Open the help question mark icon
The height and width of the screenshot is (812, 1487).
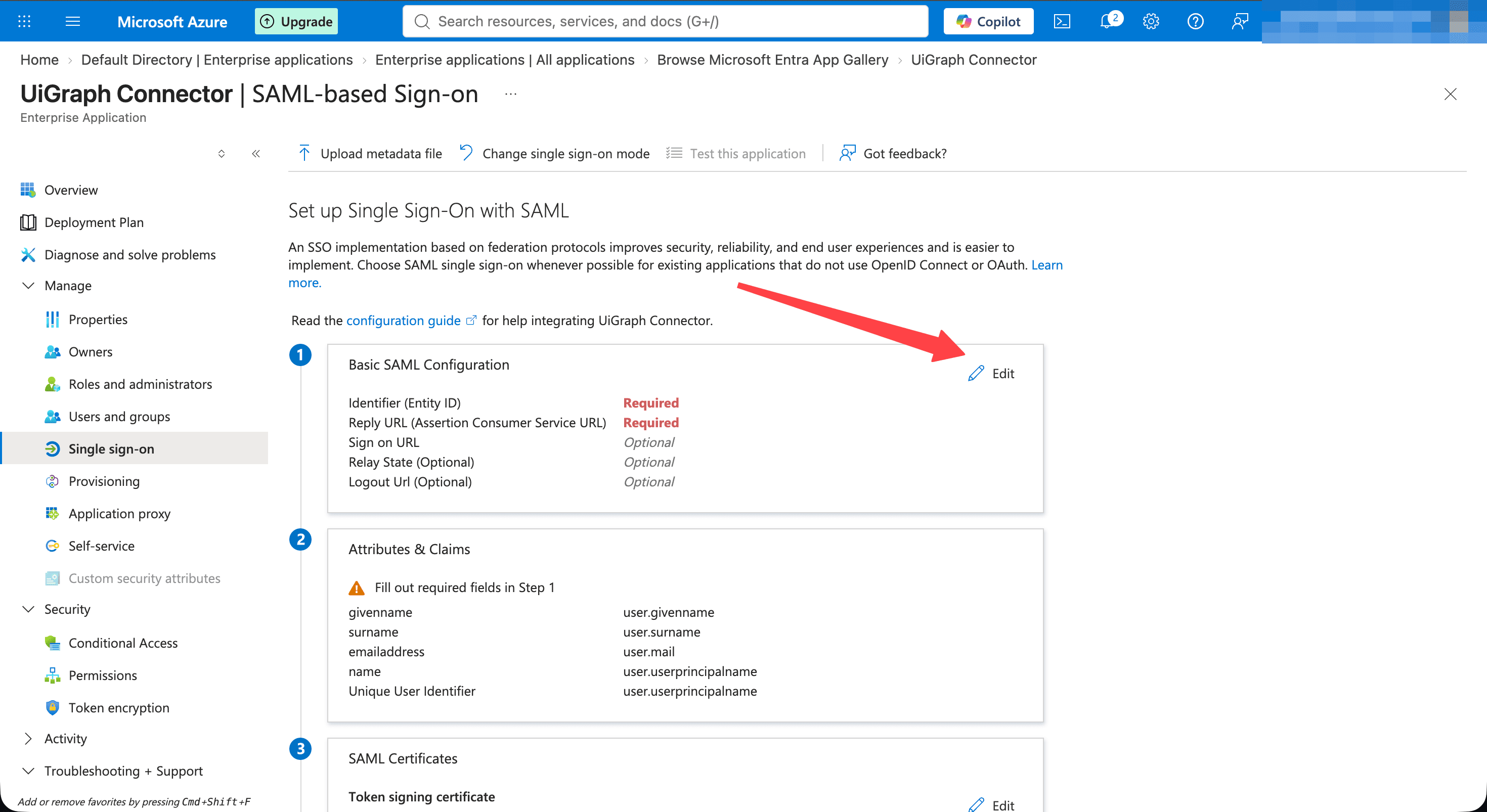click(1196, 21)
